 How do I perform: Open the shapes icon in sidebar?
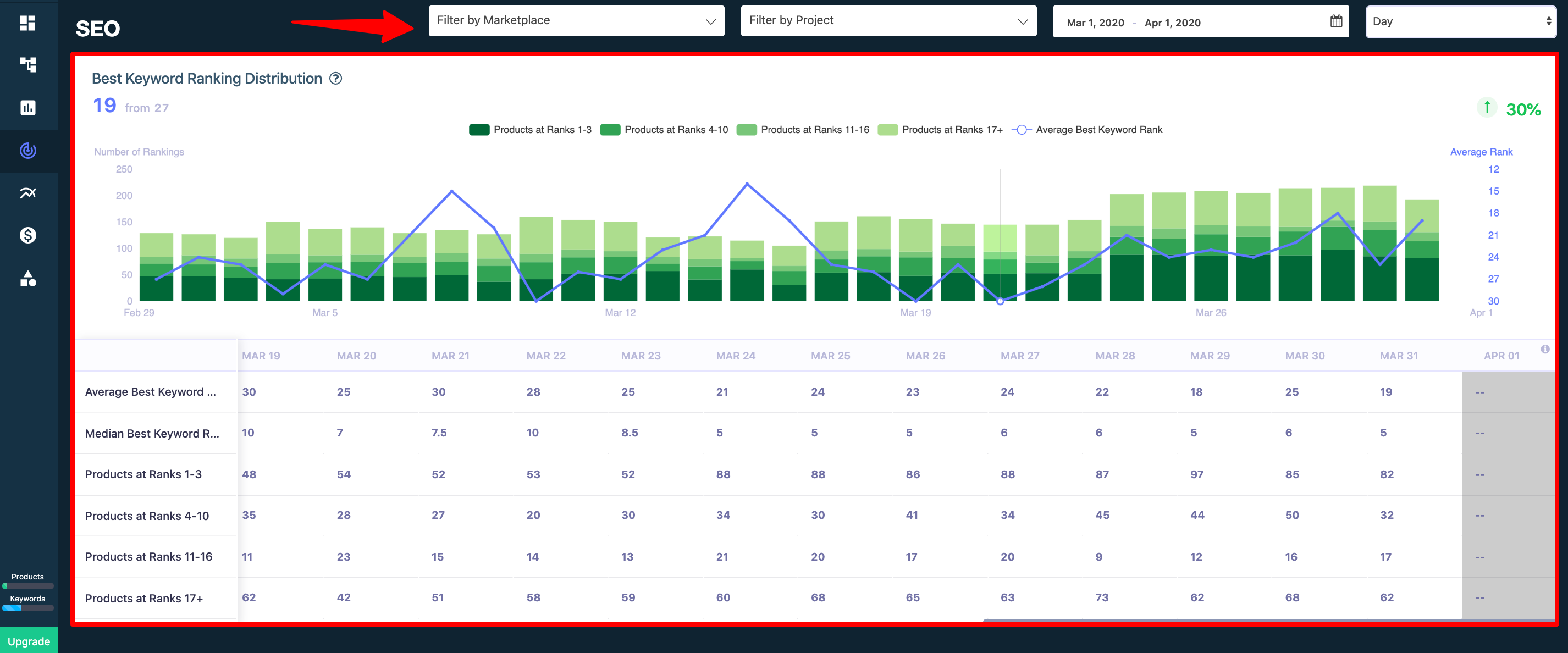click(28, 279)
